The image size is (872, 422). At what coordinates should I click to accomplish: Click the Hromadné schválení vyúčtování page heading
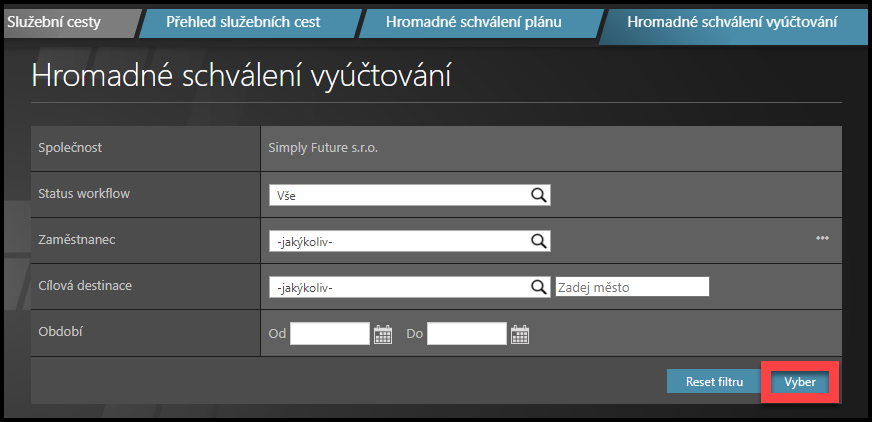point(242,76)
